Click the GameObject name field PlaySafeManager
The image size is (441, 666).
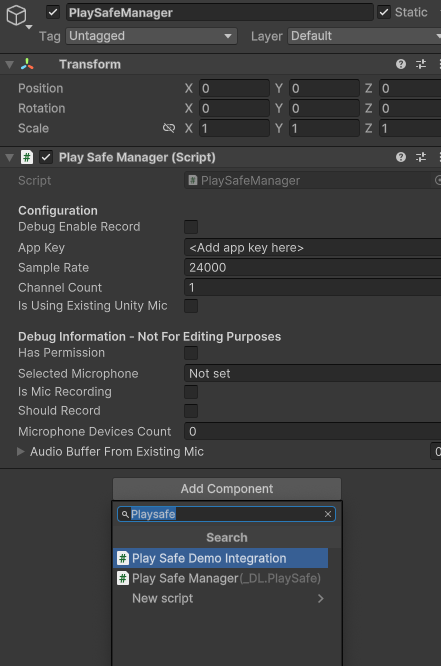click(x=220, y=12)
